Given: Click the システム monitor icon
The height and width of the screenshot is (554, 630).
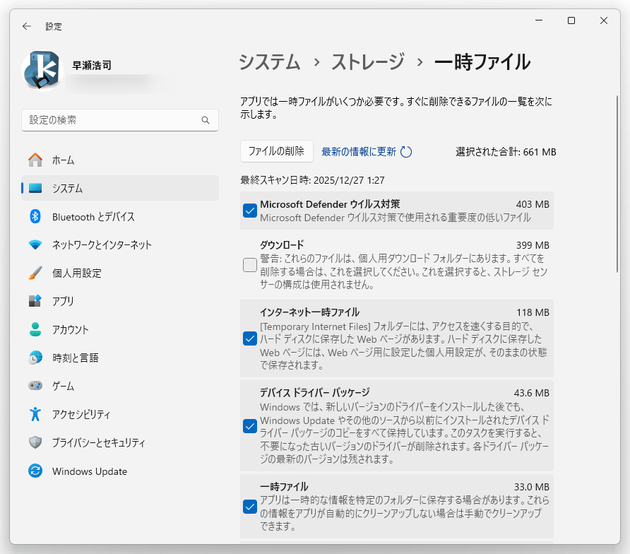Looking at the screenshot, I should tap(35, 188).
